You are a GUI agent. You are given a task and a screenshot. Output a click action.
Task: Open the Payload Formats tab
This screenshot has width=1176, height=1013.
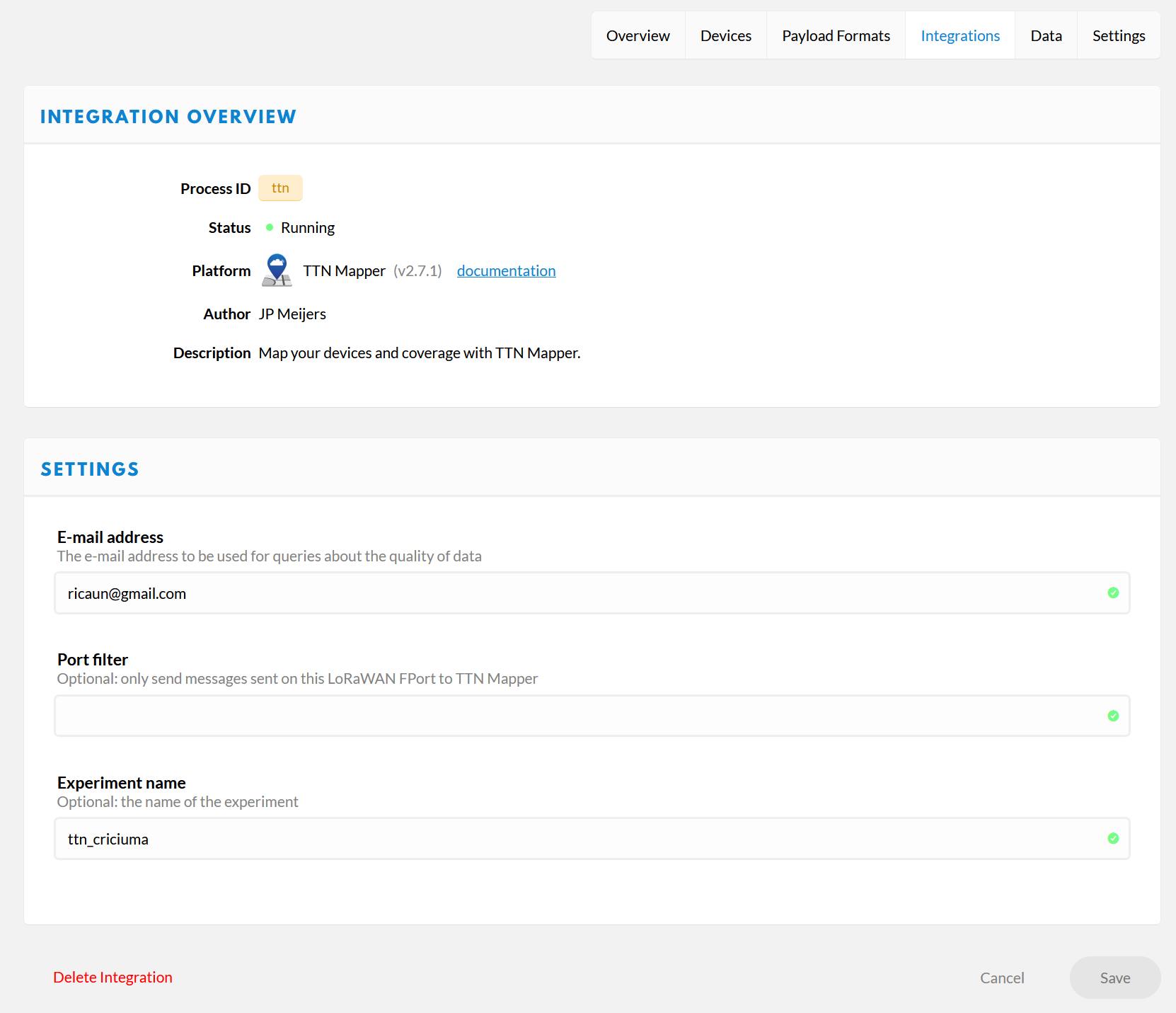pos(836,35)
